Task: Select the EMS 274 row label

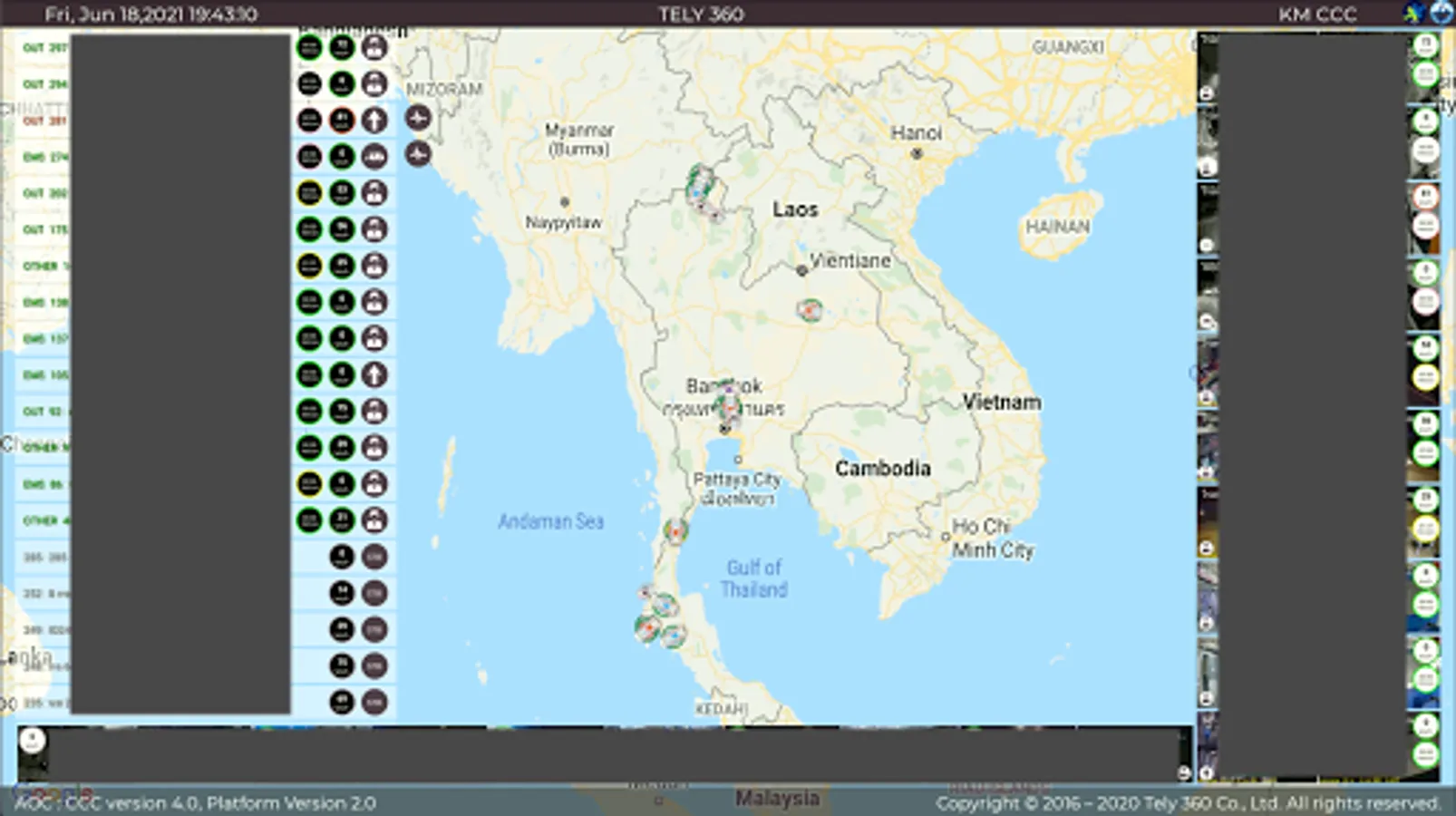Action: click(x=44, y=157)
